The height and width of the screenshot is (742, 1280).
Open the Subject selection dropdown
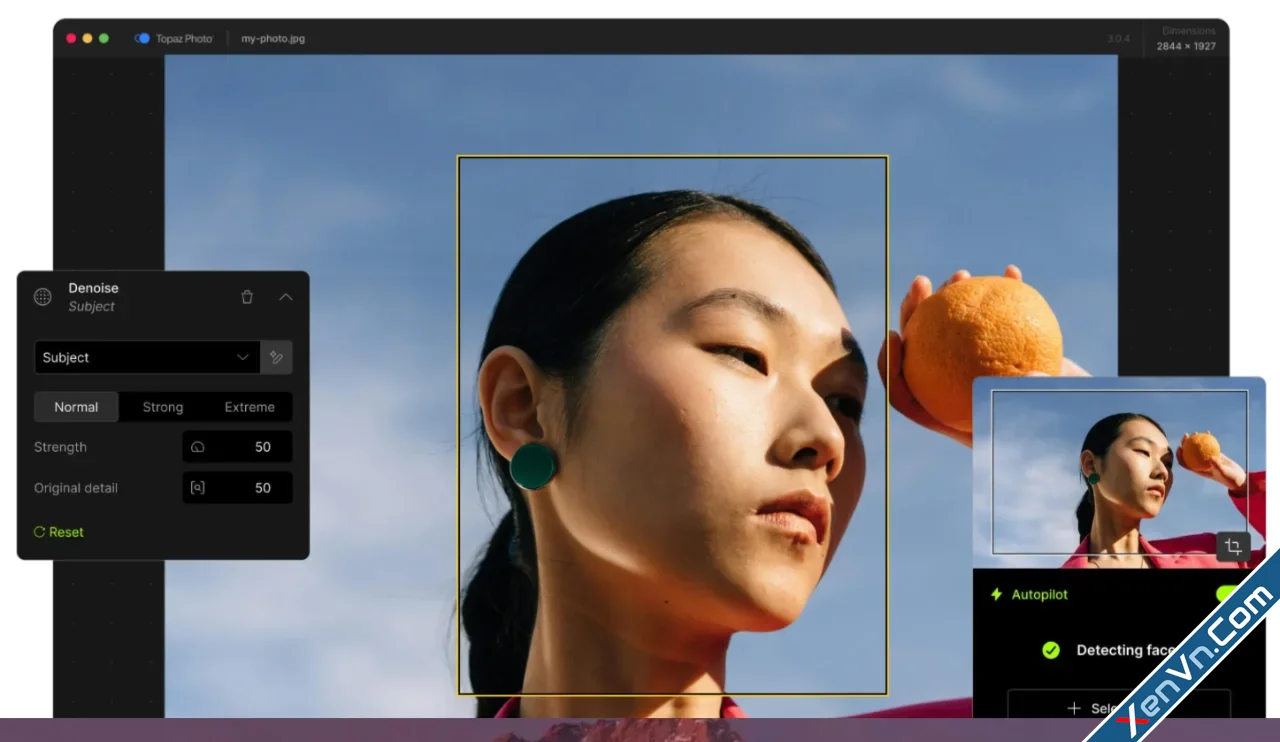(x=147, y=357)
